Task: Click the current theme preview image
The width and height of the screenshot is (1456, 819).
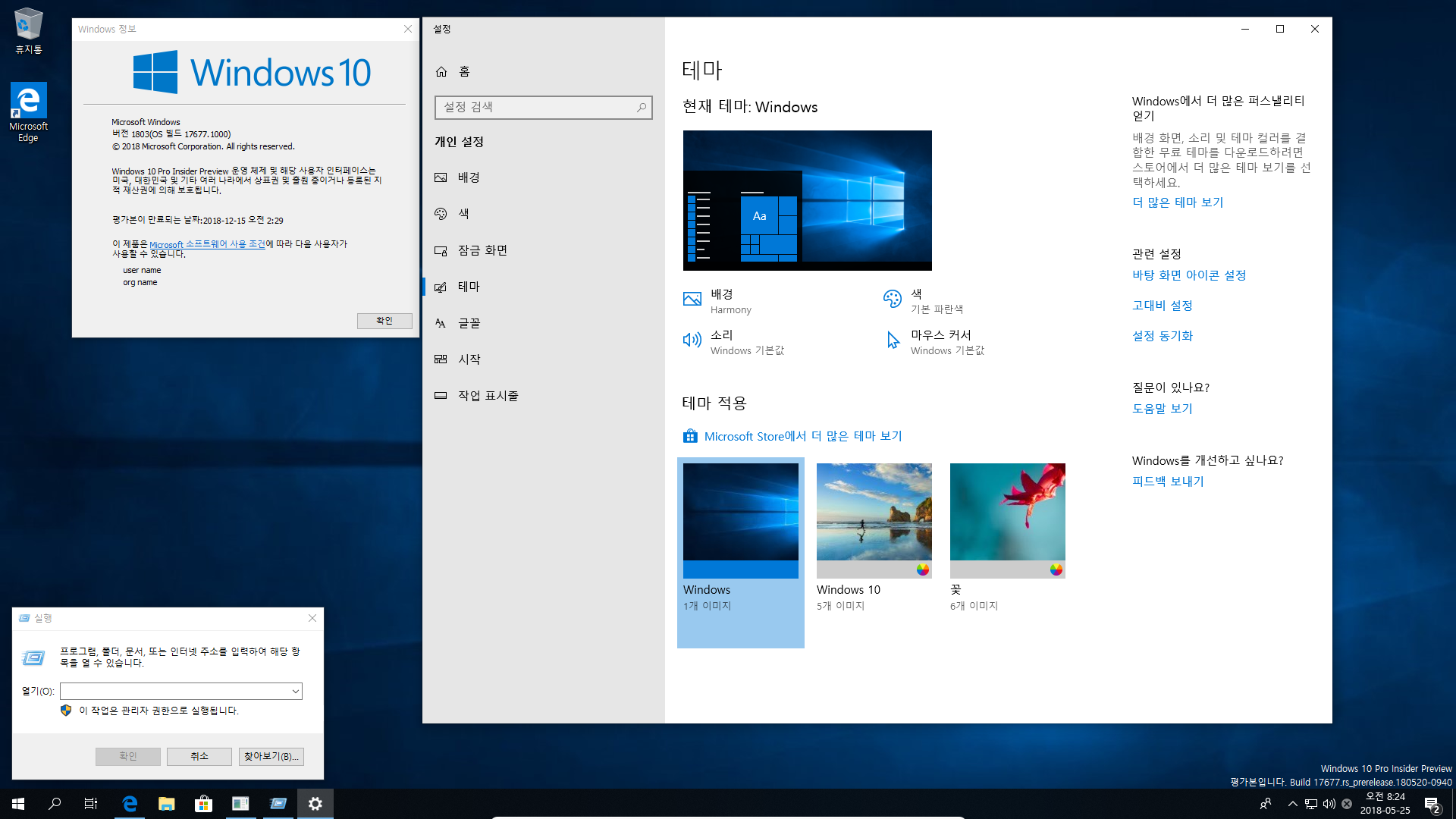Action: 808,200
